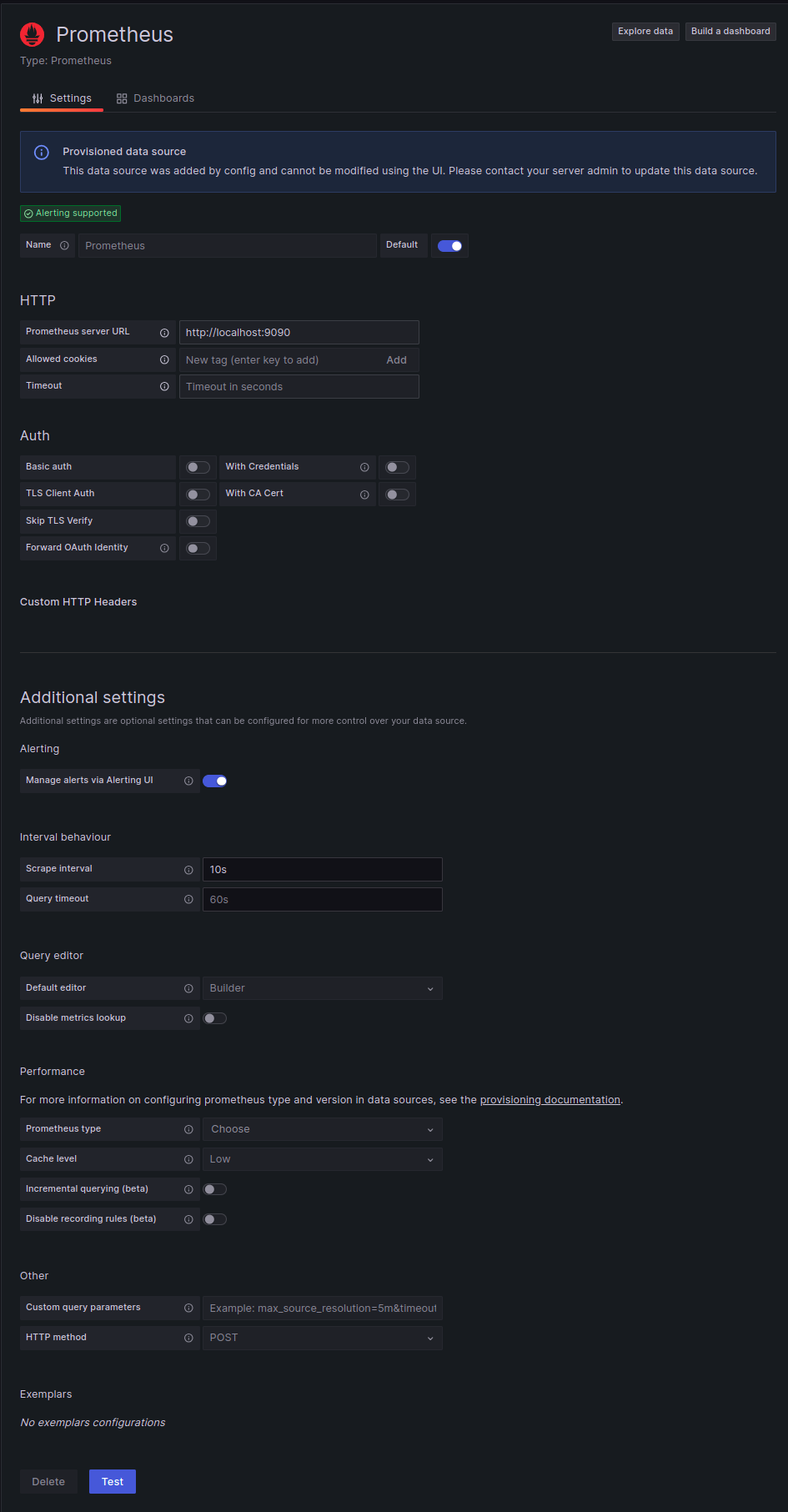Click the No exemplars configurations text

pyautogui.click(x=93, y=1423)
